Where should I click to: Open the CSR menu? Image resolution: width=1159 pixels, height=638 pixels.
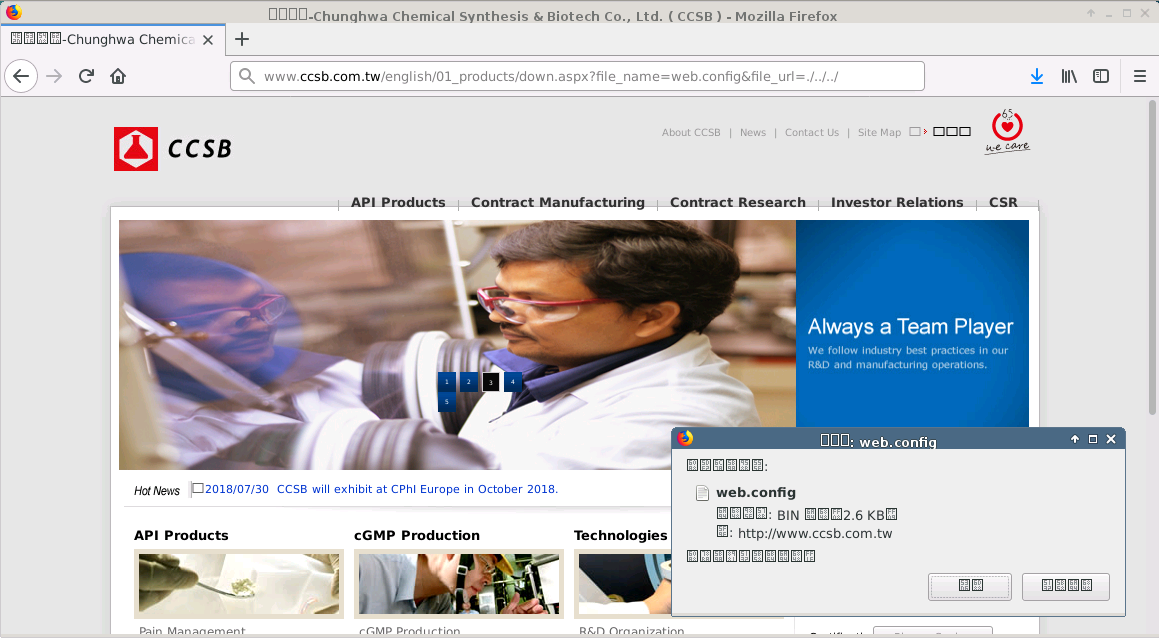point(1003,203)
